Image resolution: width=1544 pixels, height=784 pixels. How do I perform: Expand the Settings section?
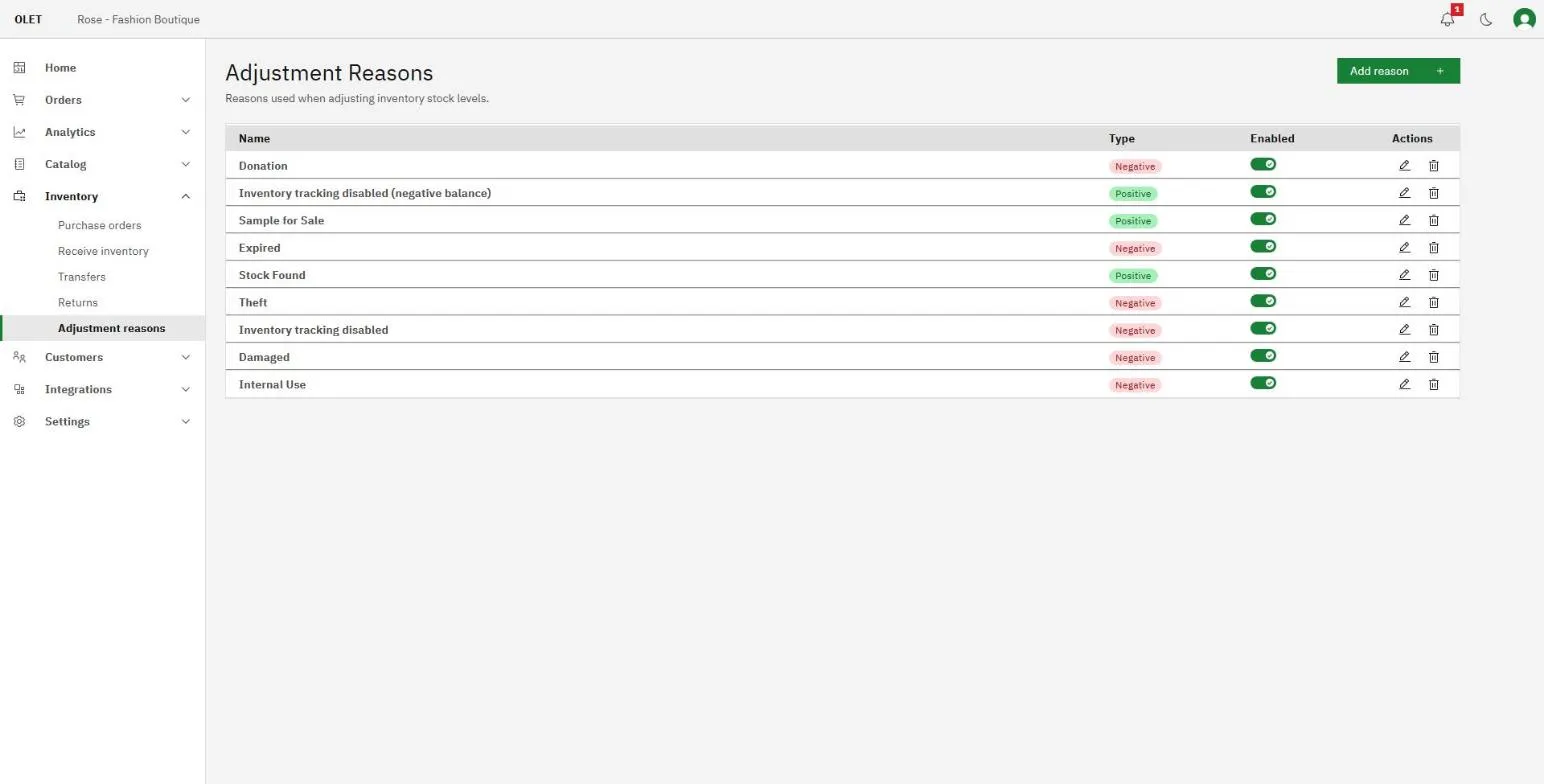click(102, 421)
